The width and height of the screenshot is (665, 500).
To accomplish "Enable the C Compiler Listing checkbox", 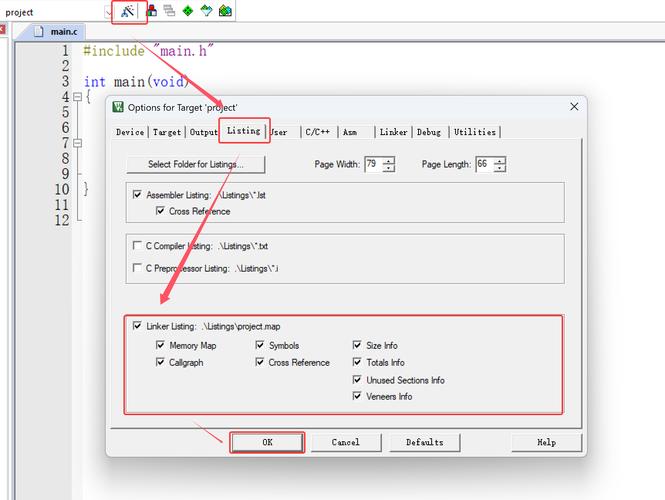I will point(137,246).
